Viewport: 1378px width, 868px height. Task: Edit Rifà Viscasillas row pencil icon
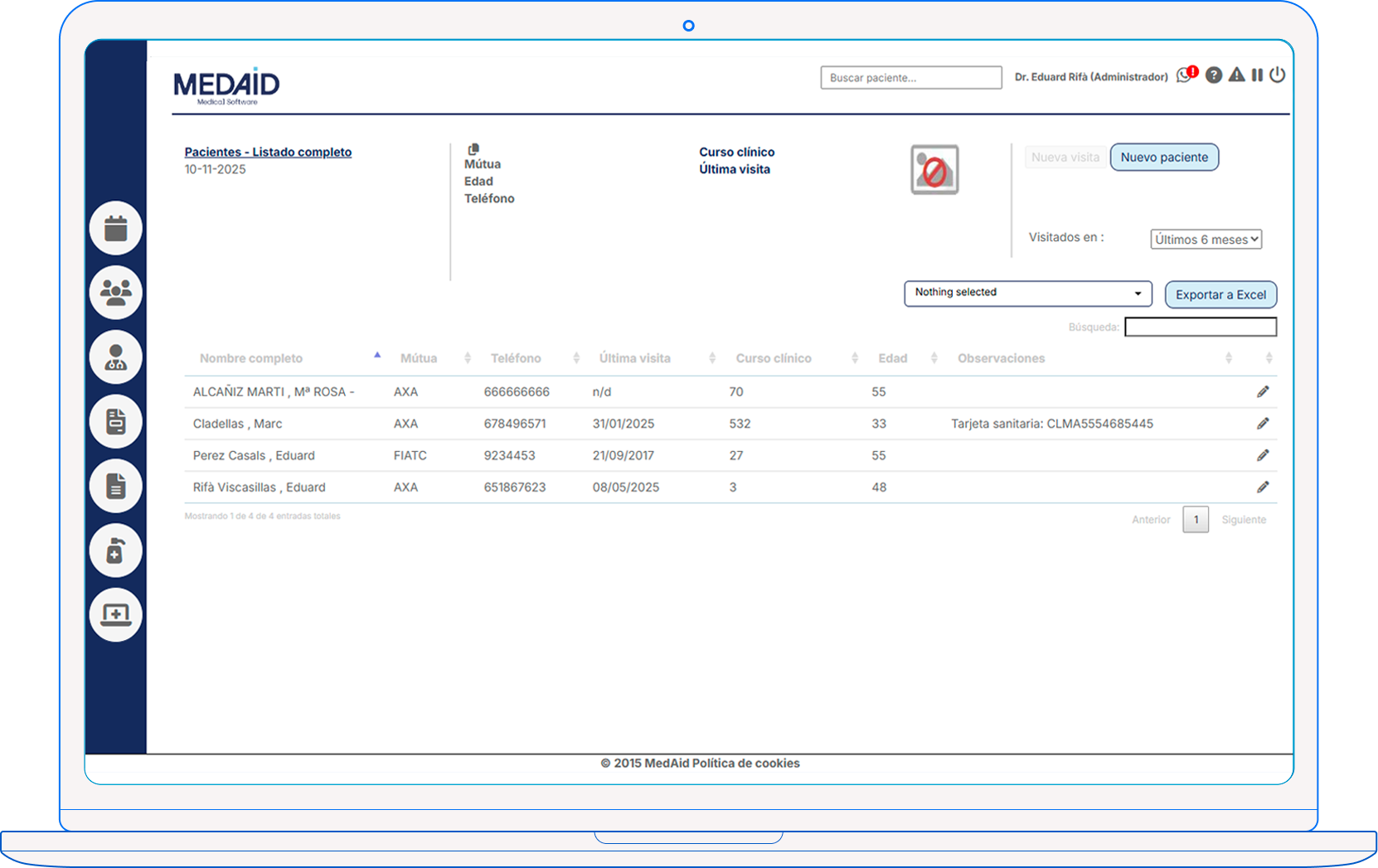pyautogui.click(x=1263, y=487)
